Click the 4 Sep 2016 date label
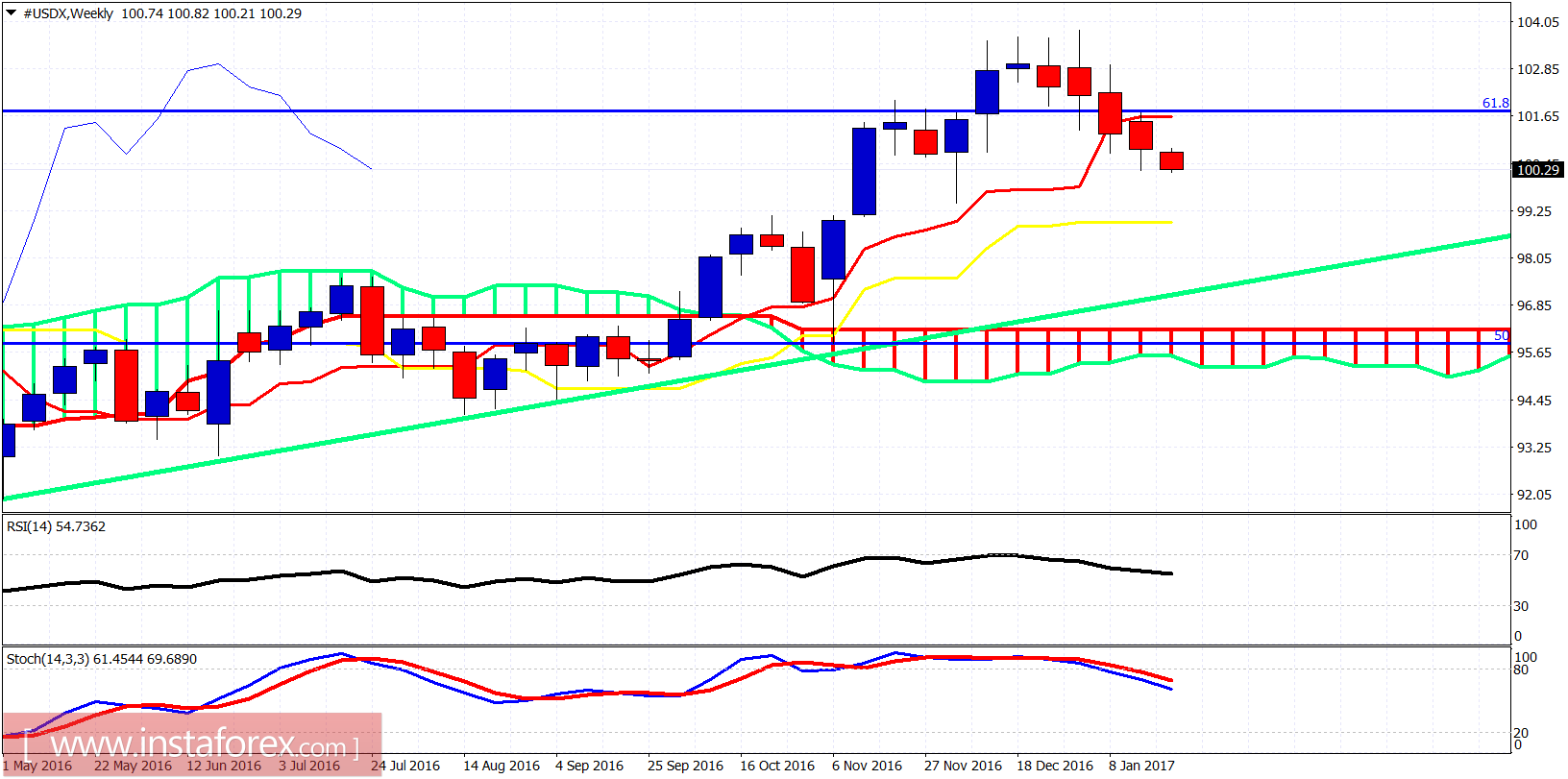This screenshot has height=779, width=1568. click(x=589, y=766)
